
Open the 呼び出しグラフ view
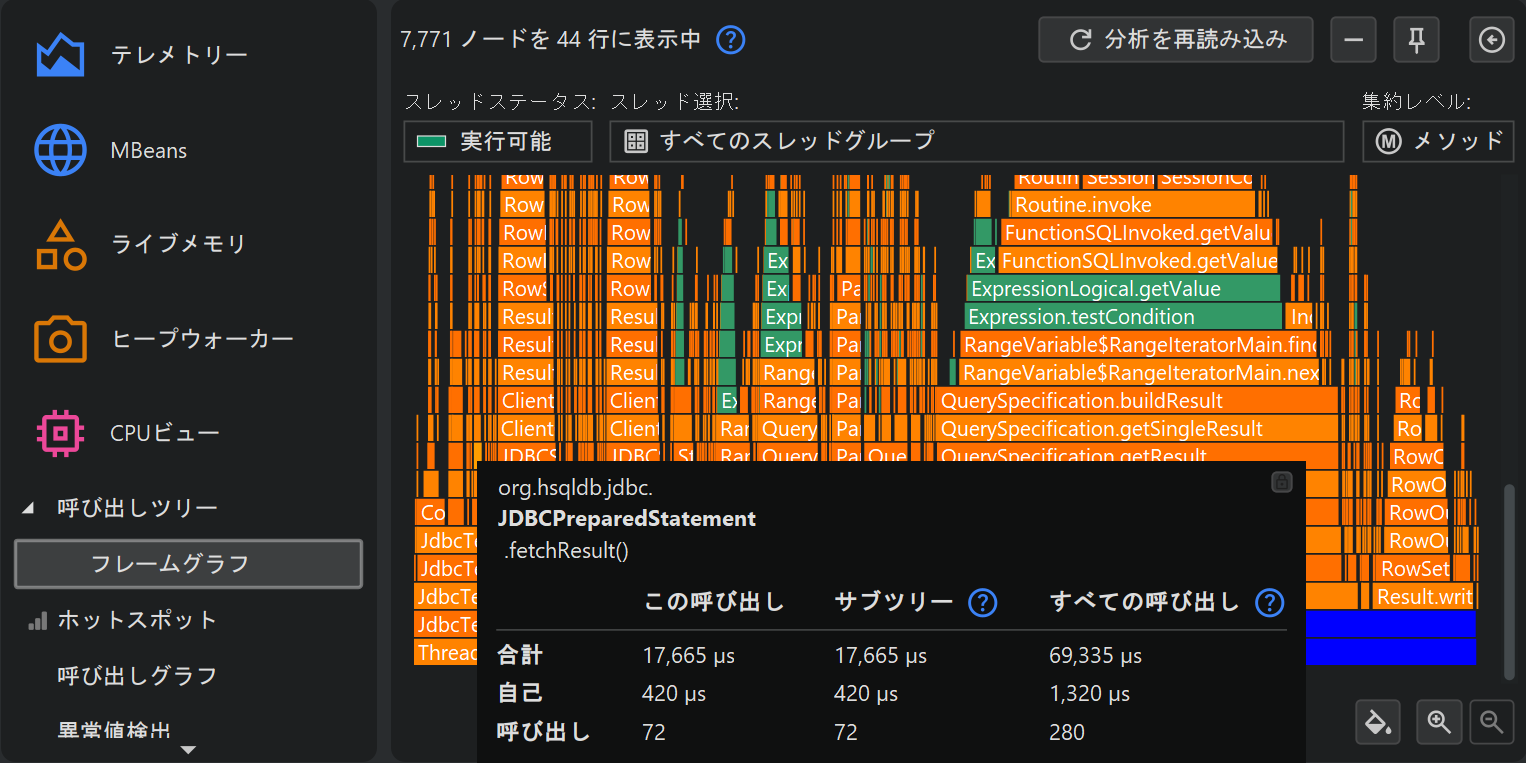137,676
